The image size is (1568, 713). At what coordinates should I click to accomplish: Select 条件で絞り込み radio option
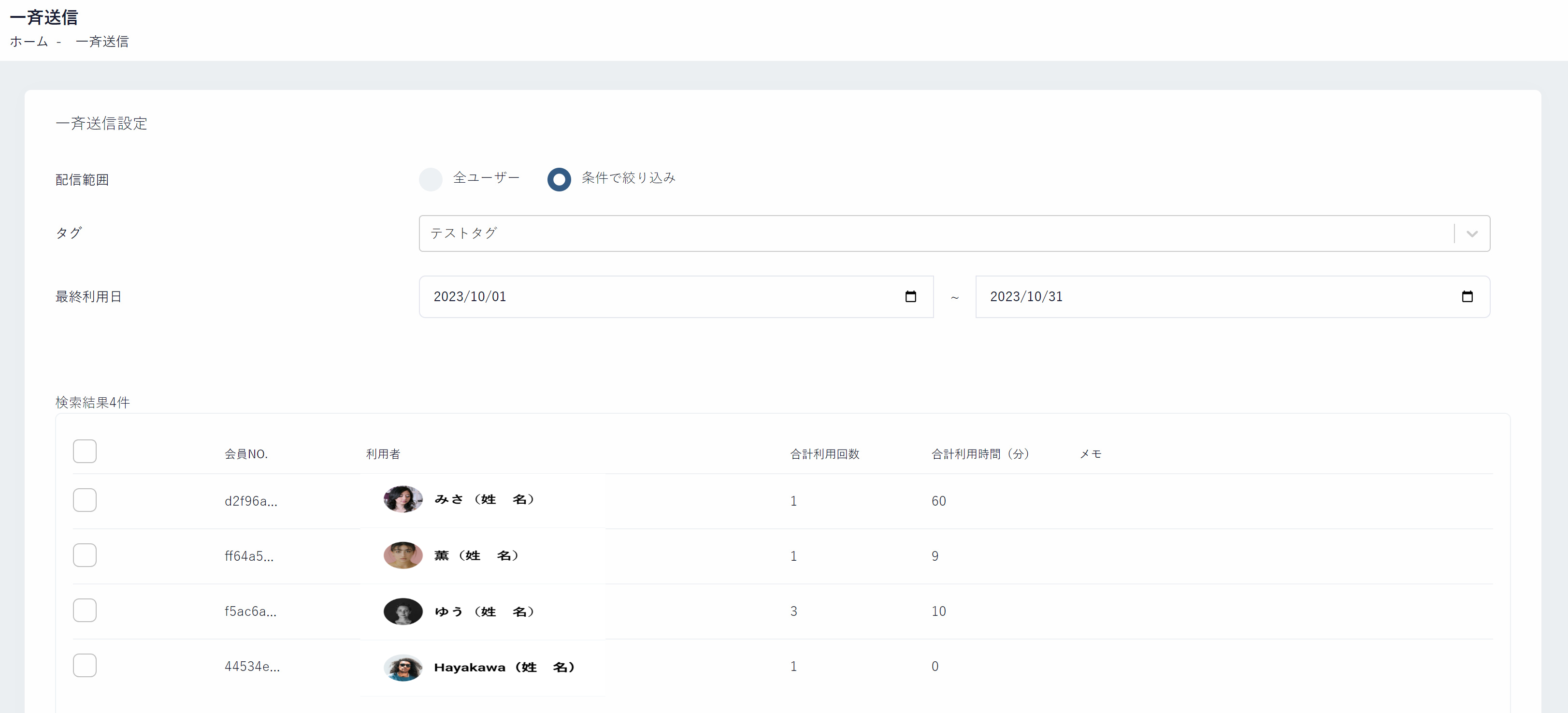pos(559,179)
